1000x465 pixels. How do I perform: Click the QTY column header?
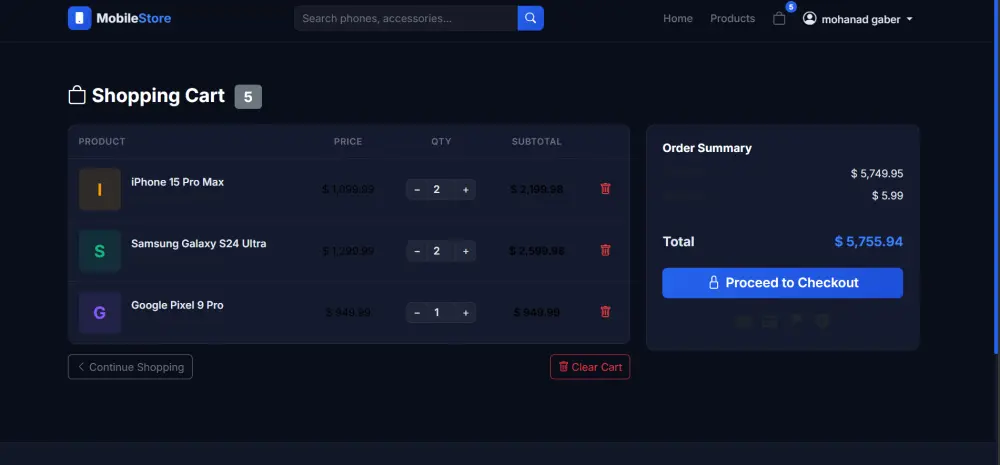tap(441, 142)
